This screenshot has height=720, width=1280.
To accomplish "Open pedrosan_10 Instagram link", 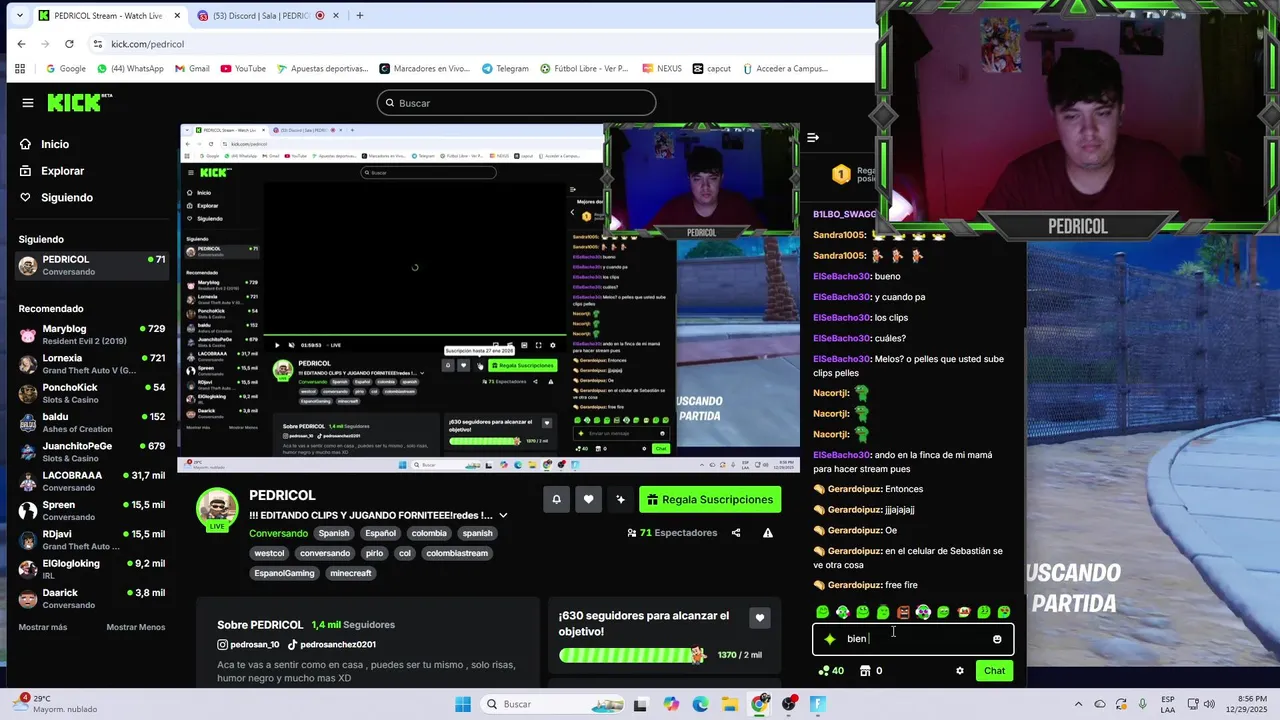I will (x=248, y=645).
